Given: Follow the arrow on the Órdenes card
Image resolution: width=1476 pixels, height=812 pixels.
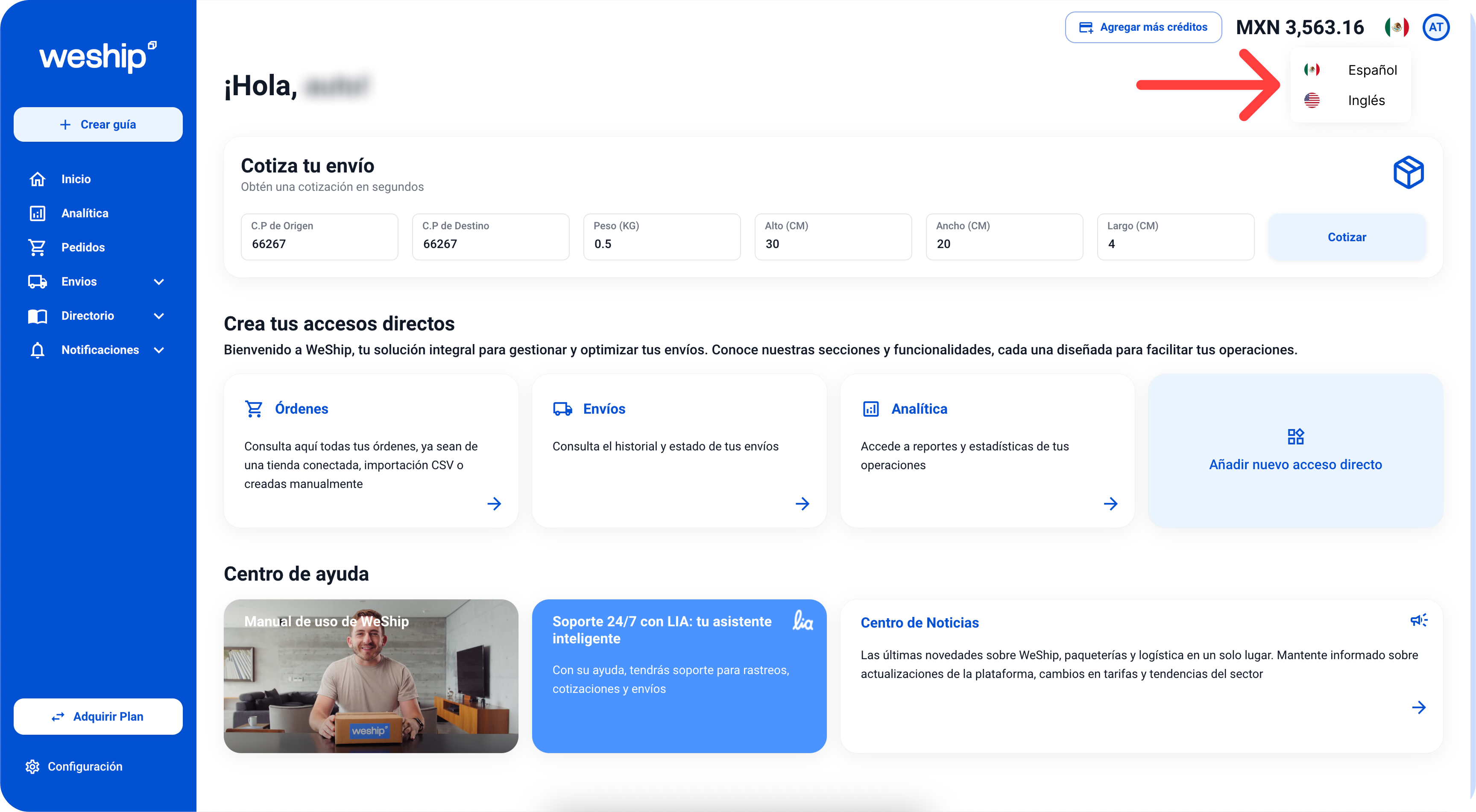Looking at the screenshot, I should coord(494,504).
